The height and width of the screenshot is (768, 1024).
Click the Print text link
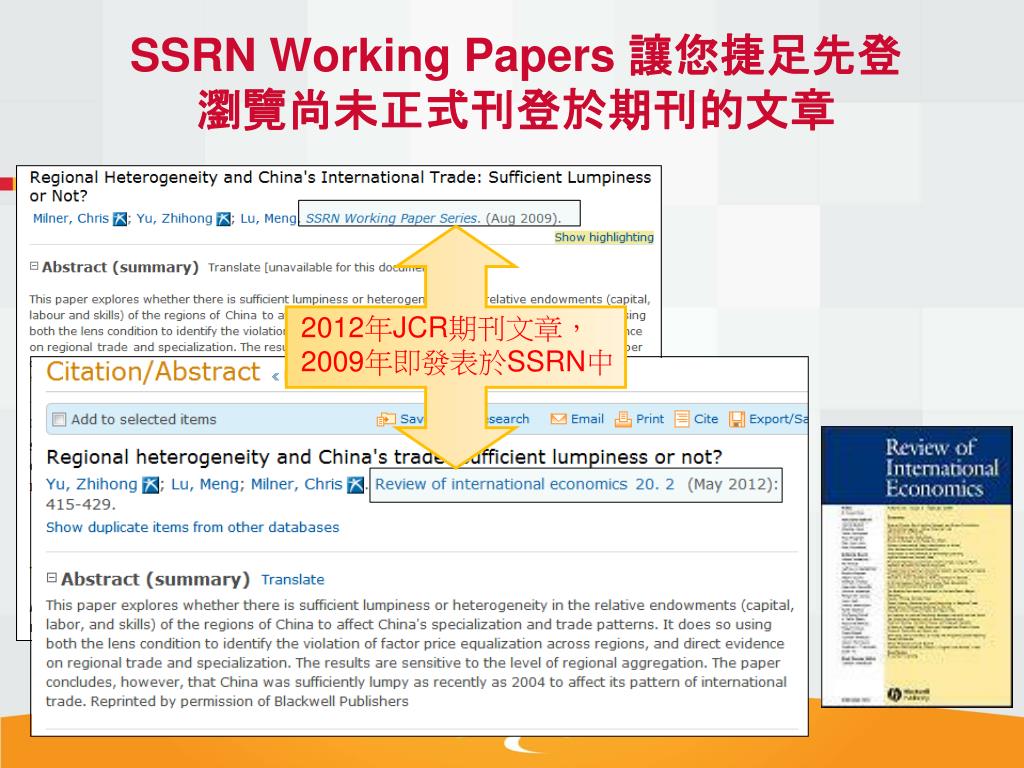coord(650,419)
